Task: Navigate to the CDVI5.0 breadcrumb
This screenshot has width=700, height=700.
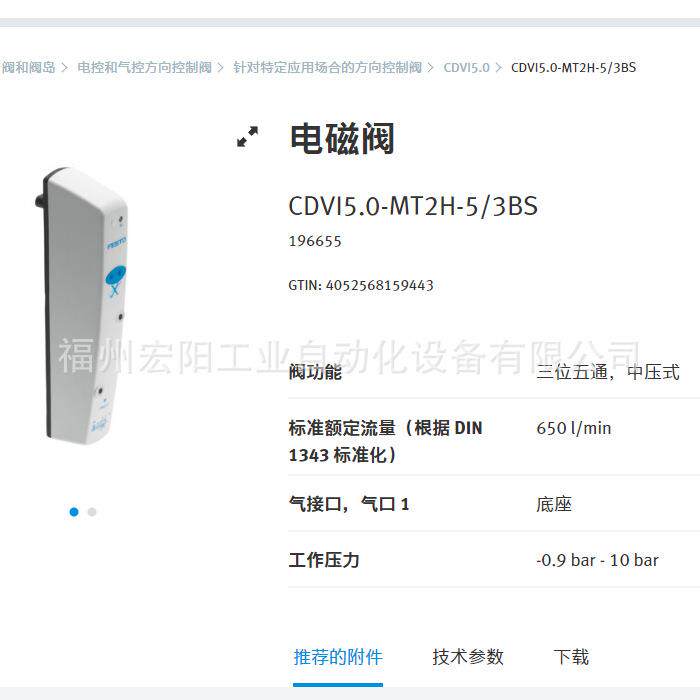Action: point(467,68)
